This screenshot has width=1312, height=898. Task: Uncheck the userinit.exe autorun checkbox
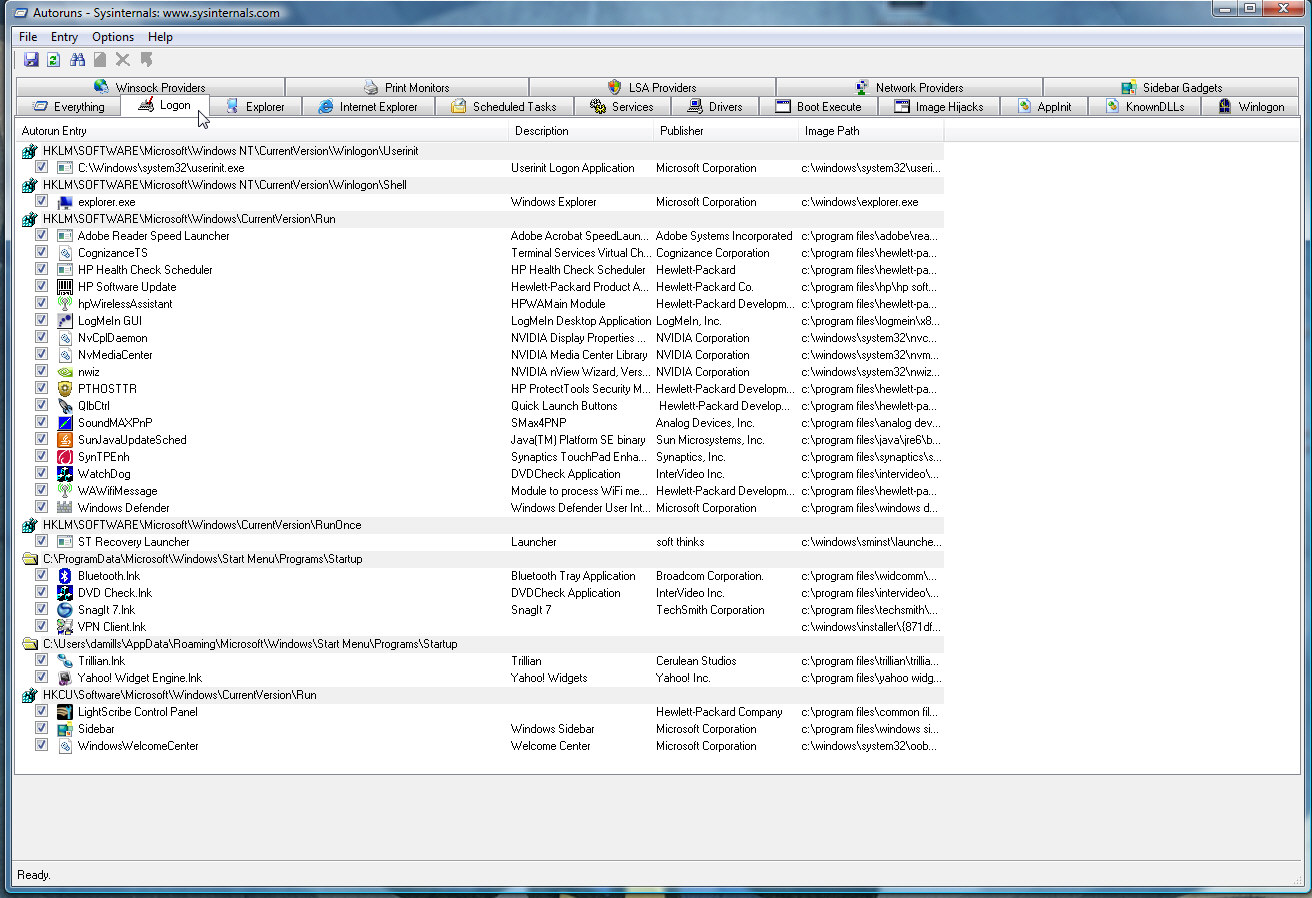point(41,168)
